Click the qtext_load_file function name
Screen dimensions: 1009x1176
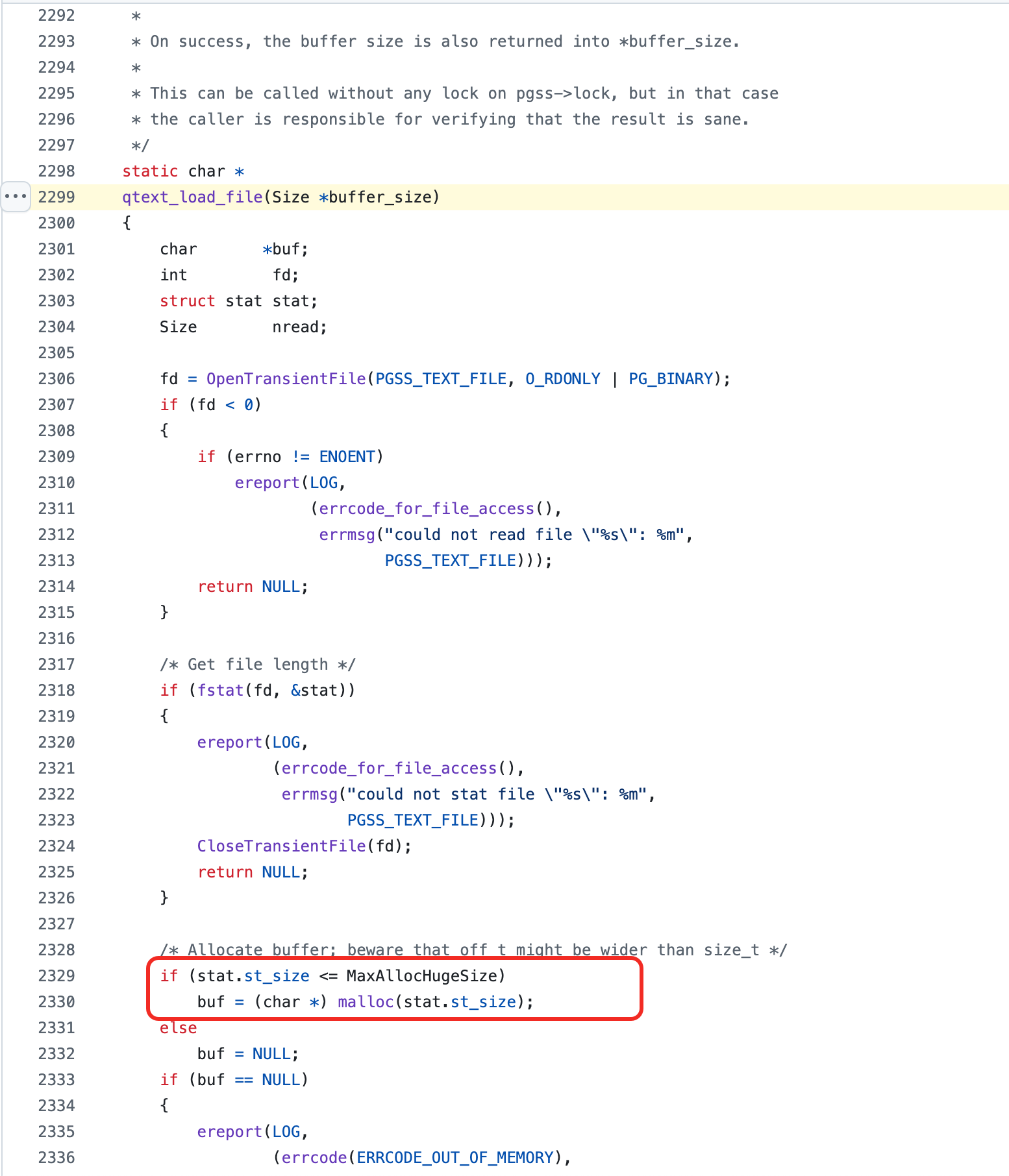192,197
